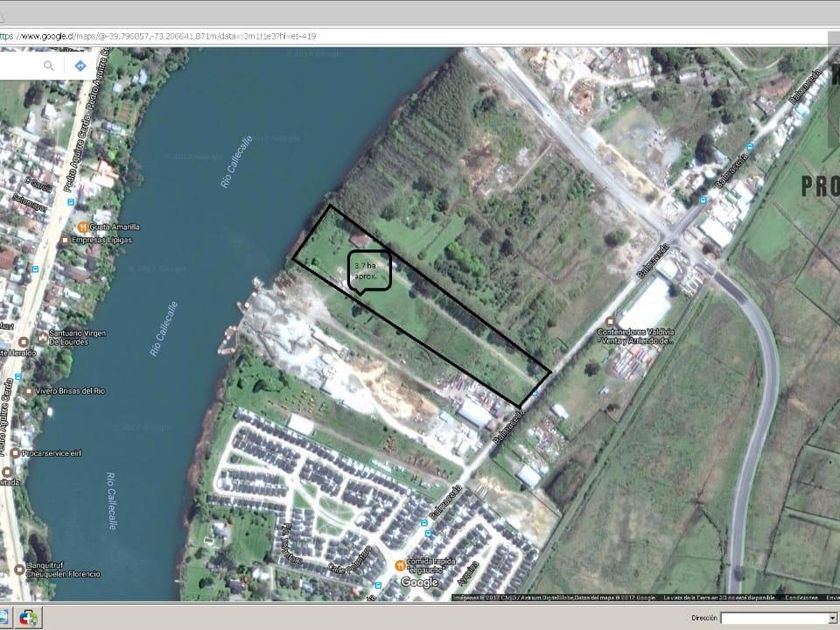Click the colorful taskbar application icon

(28, 618)
